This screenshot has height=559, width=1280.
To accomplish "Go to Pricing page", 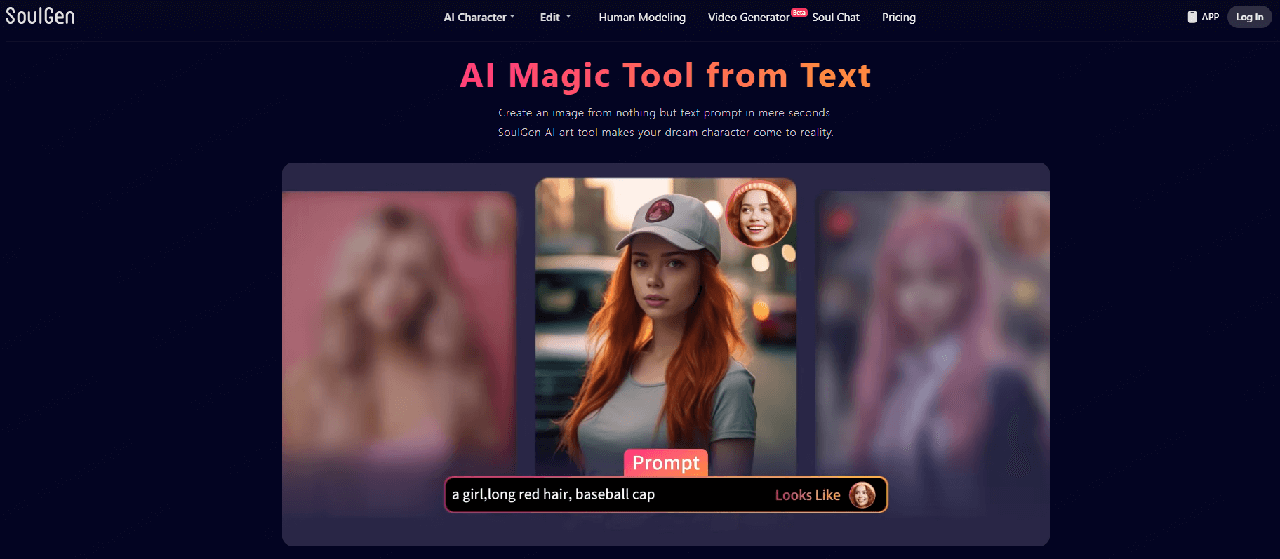I will (x=899, y=17).
